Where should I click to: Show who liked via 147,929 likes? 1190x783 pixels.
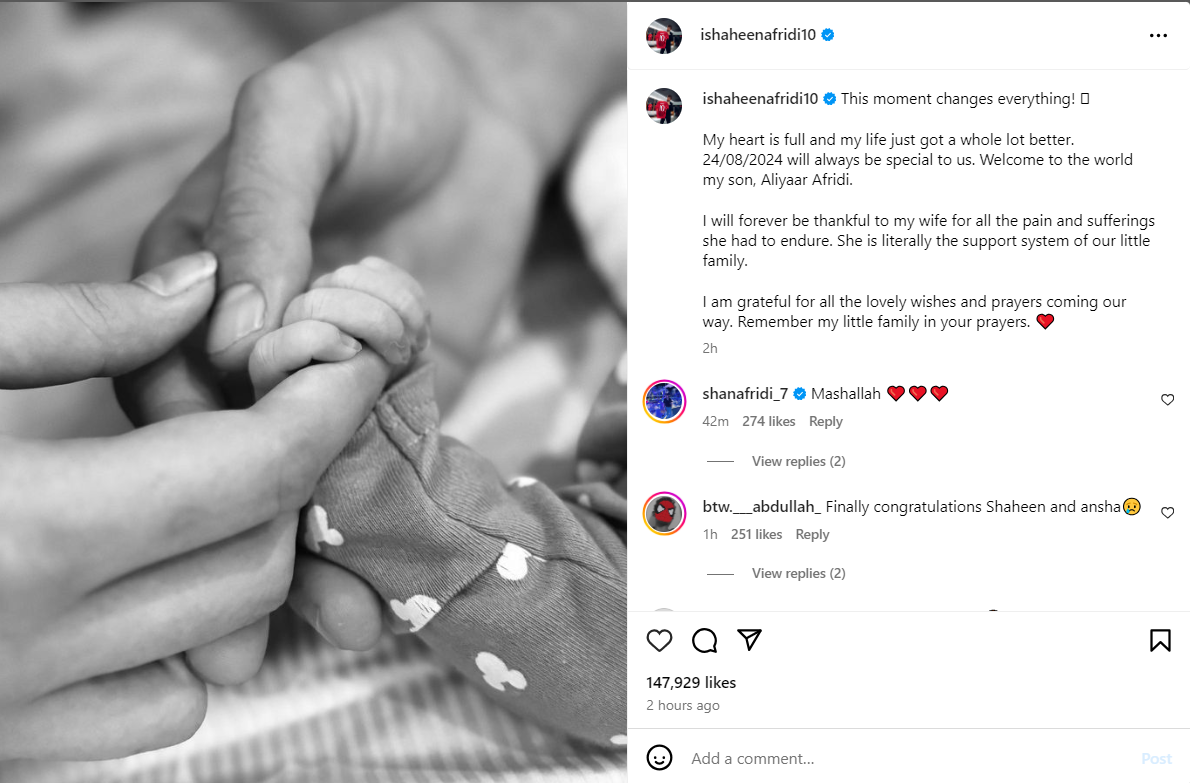tap(691, 683)
